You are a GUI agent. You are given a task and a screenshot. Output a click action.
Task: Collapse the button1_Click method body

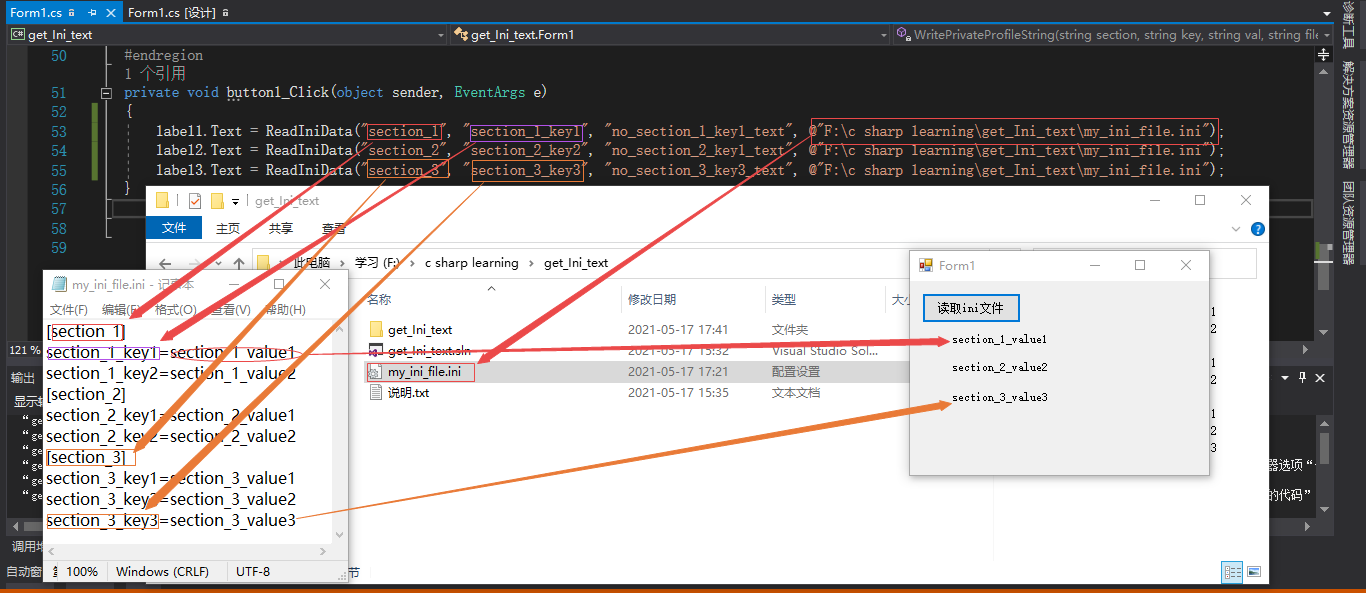[107, 91]
